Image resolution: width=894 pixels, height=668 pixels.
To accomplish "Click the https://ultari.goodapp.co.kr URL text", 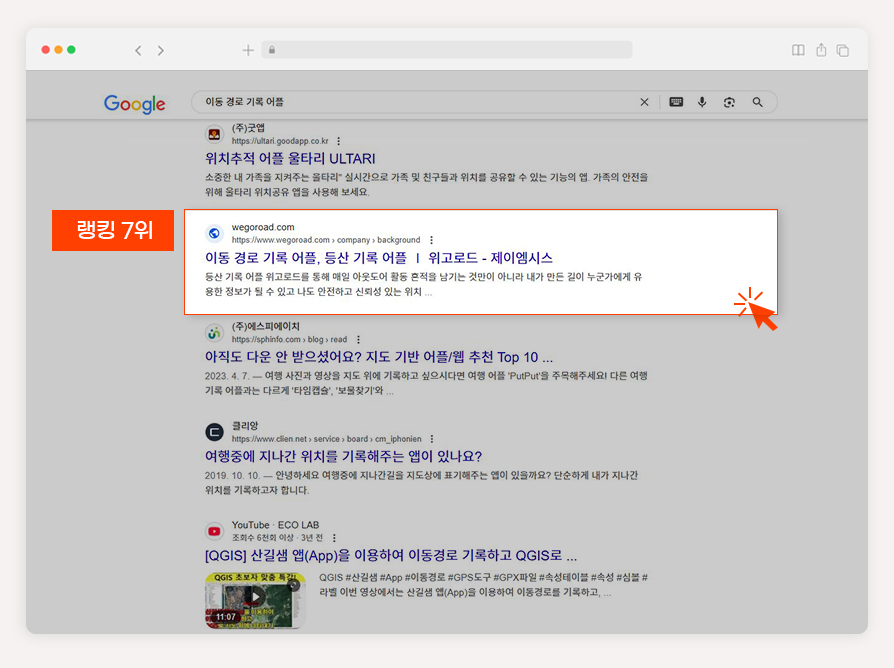I will pyautogui.click(x=280, y=141).
